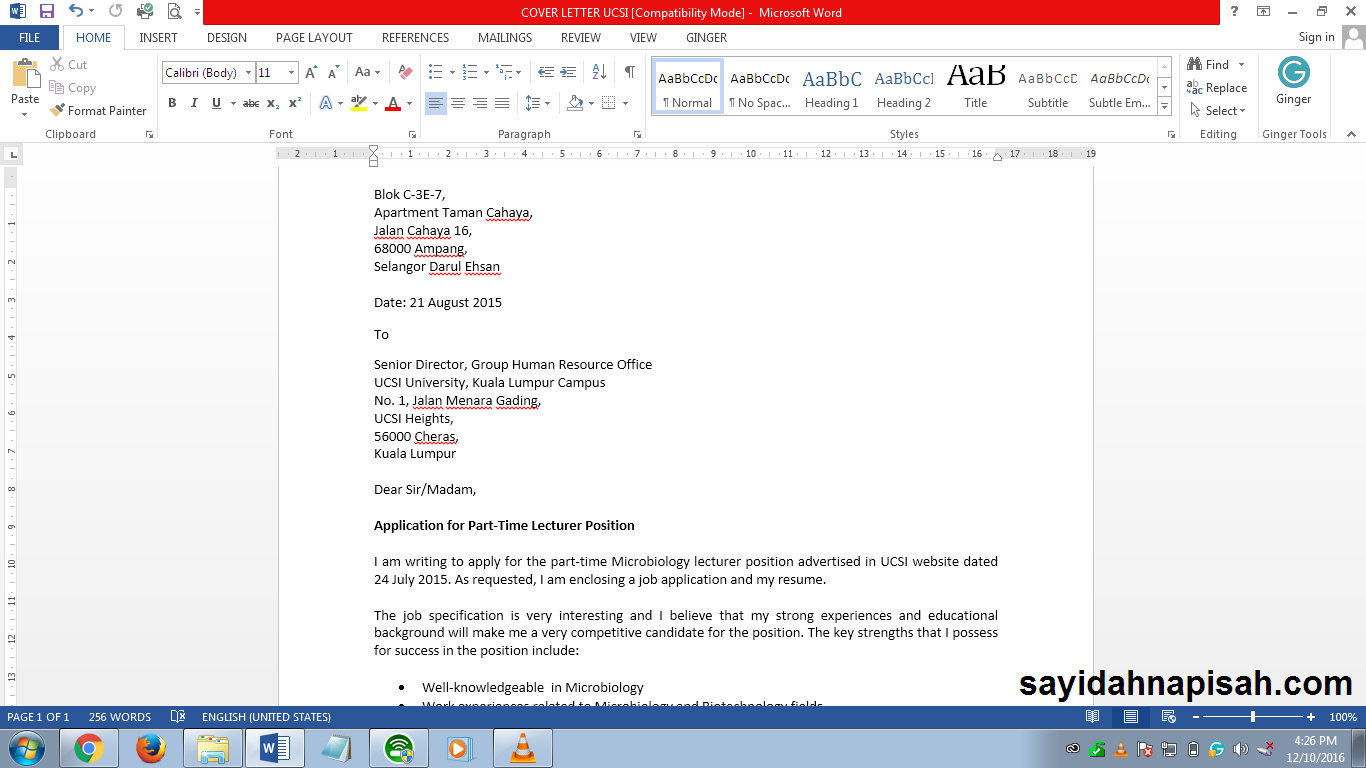Image resolution: width=1366 pixels, height=768 pixels.
Task: Click Sign in link
Action: (1316, 37)
